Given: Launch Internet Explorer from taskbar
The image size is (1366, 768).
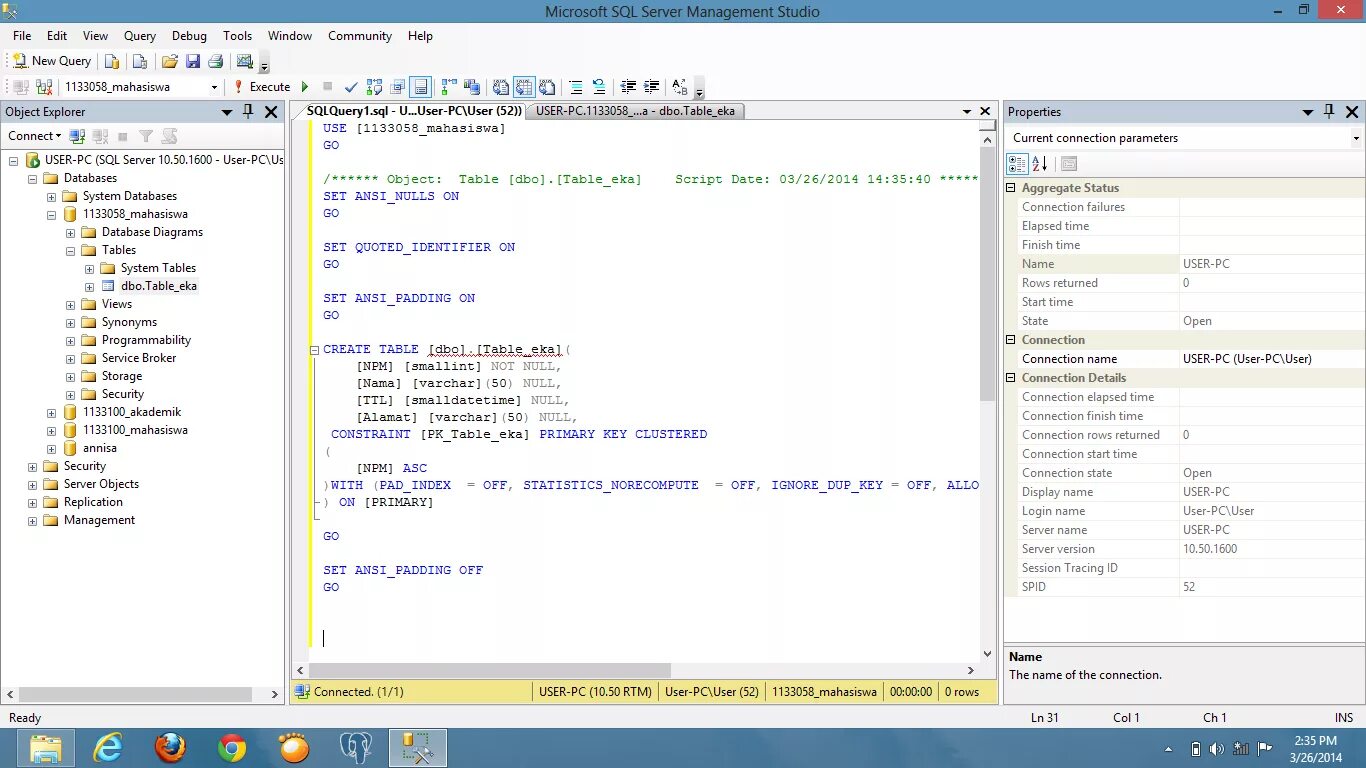Looking at the screenshot, I should (108, 747).
